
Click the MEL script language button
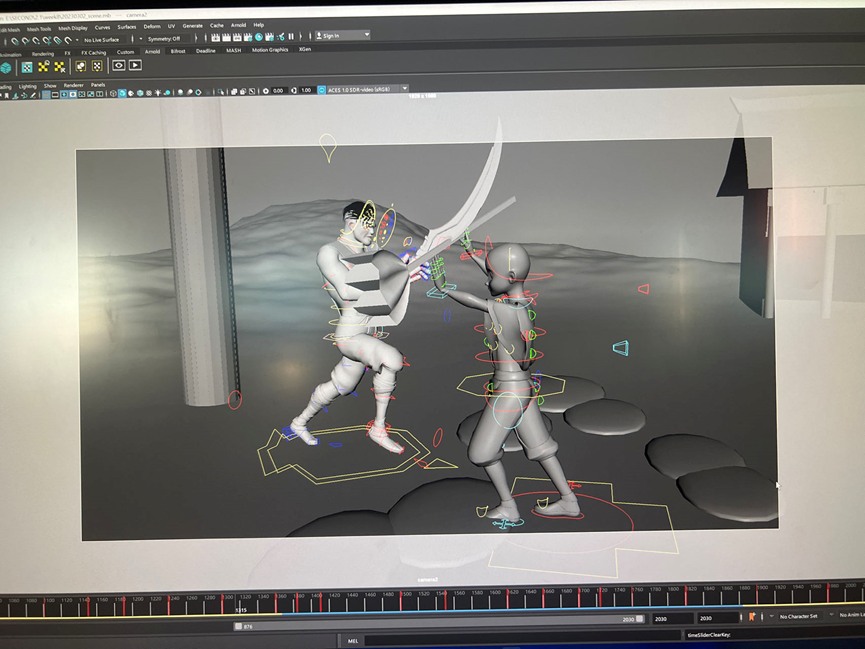click(353, 641)
